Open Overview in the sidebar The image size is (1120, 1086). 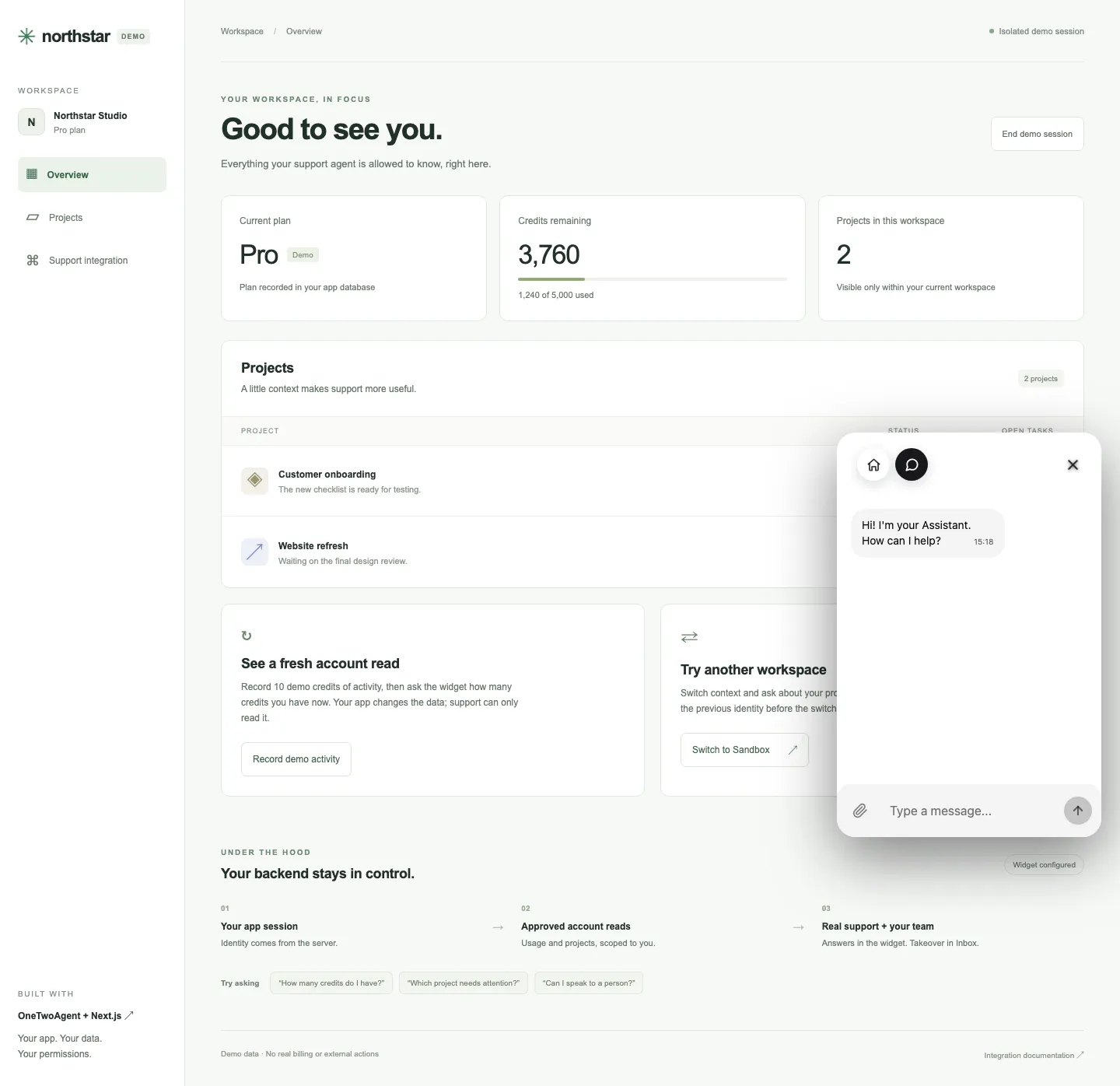coord(92,175)
